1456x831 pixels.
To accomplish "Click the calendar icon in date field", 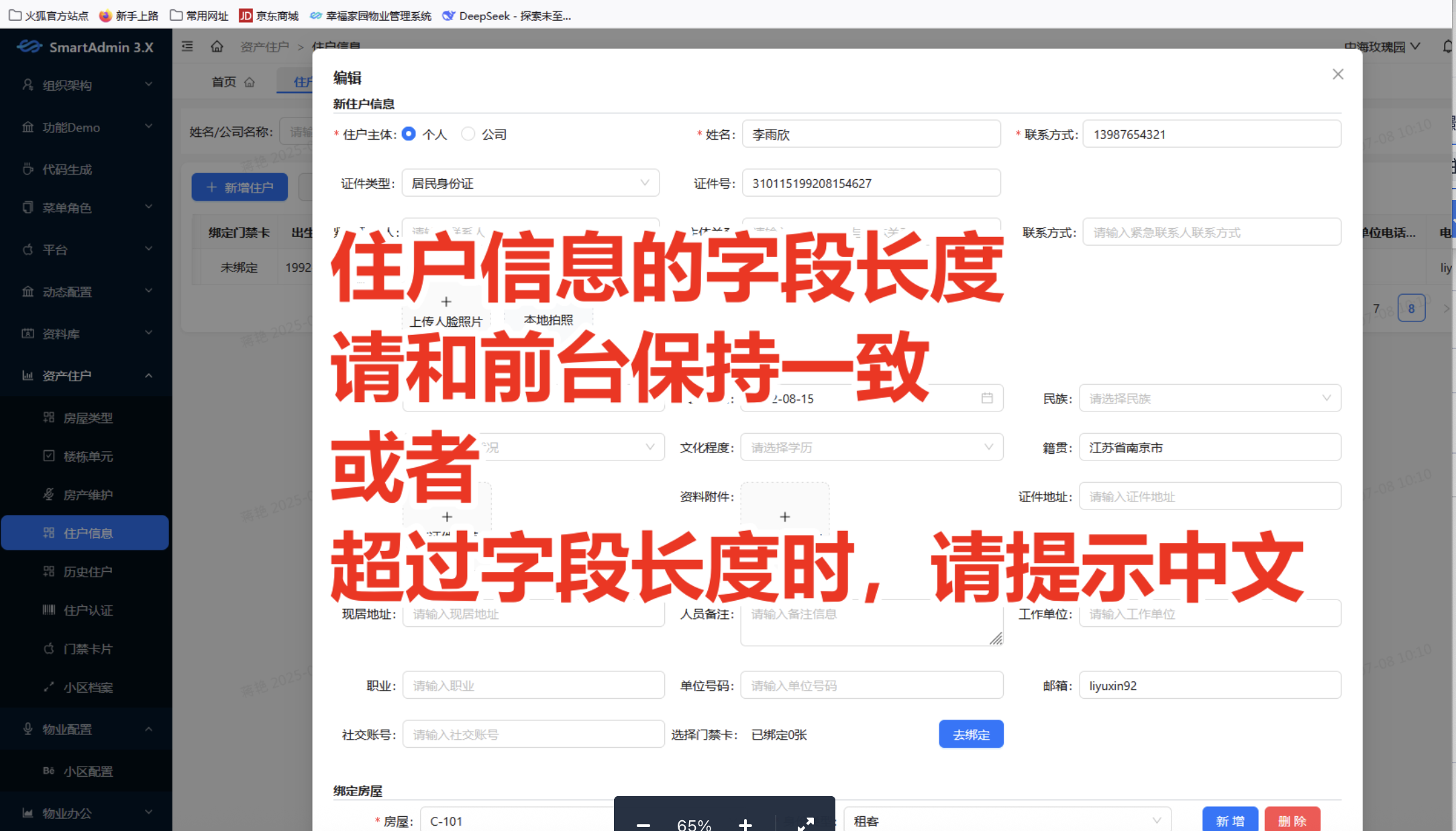I will pos(987,398).
